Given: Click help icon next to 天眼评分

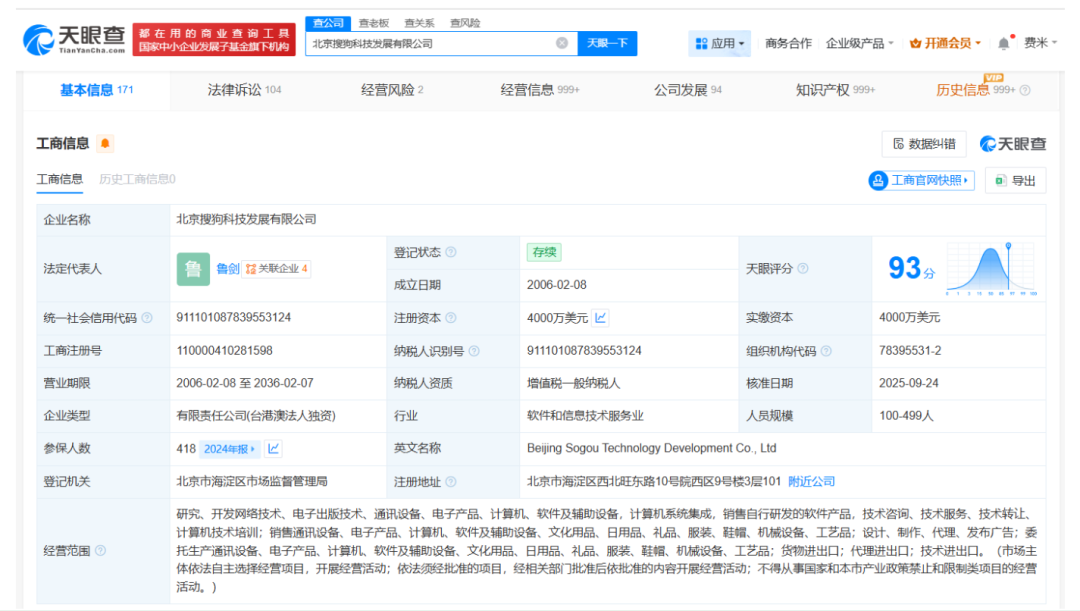Looking at the screenshot, I should pos(803,268).
